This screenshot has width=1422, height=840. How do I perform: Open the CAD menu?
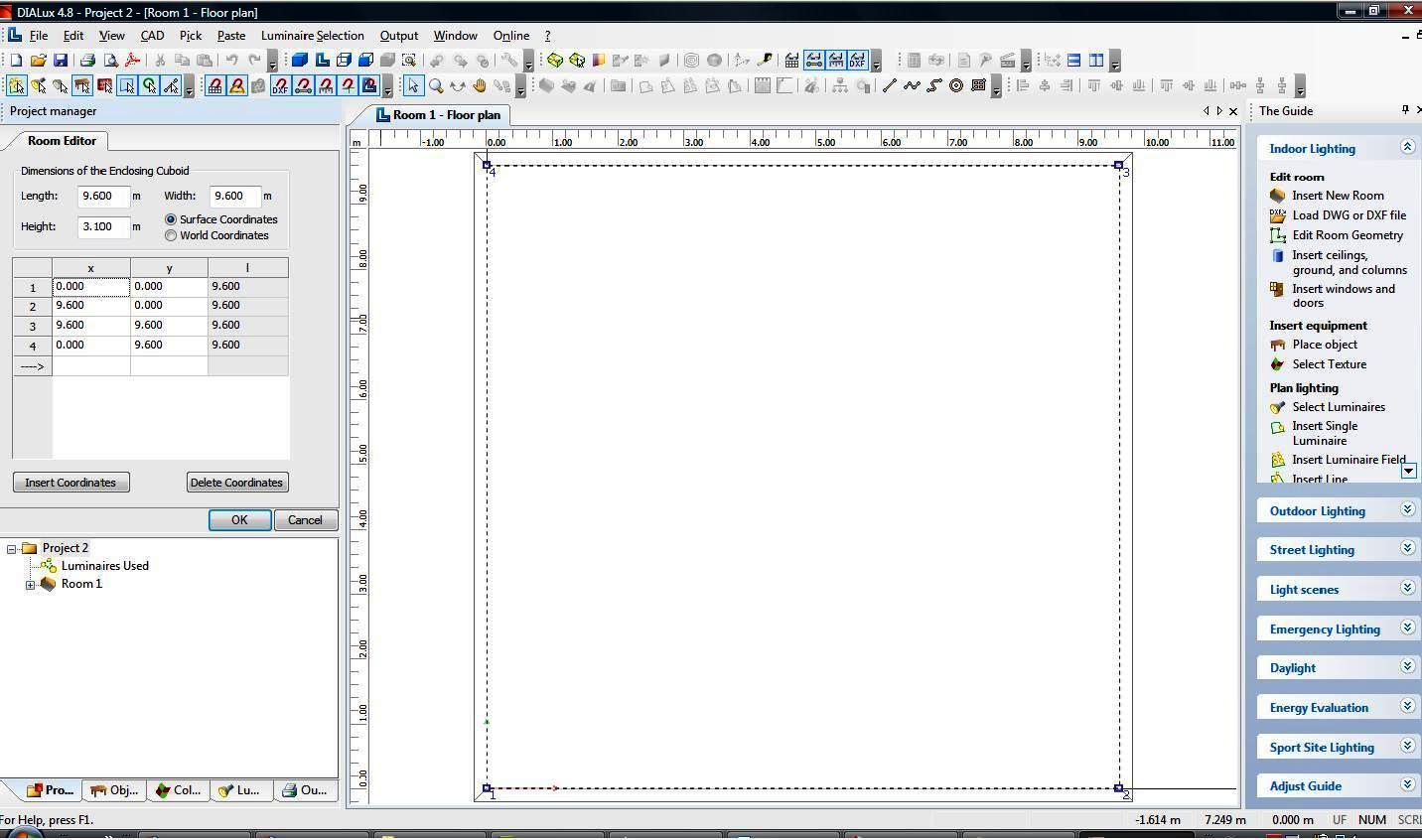click(152, 36)
